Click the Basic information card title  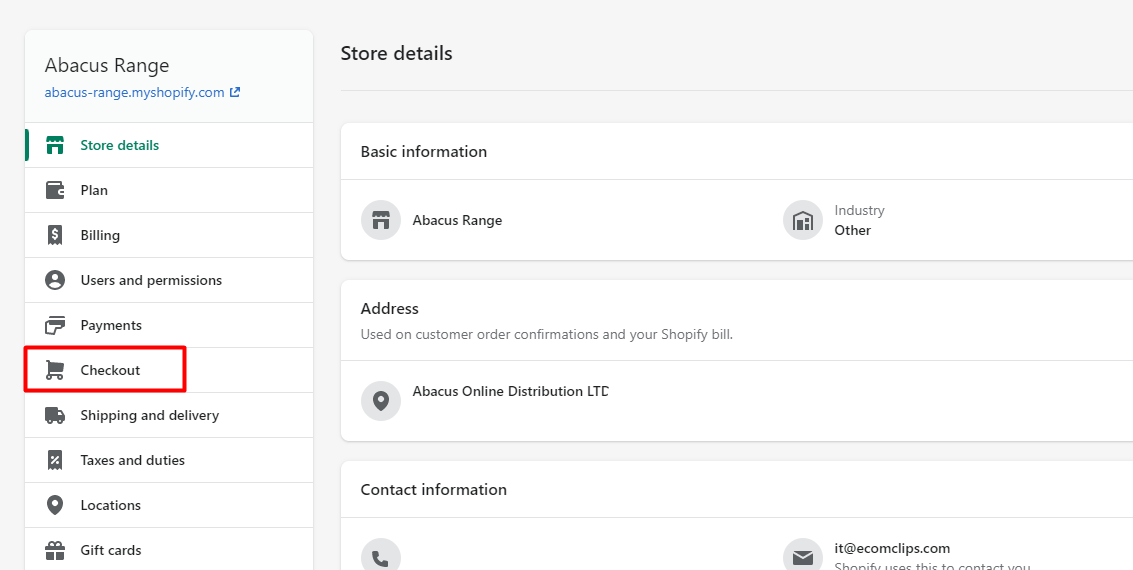coord(424,152)
